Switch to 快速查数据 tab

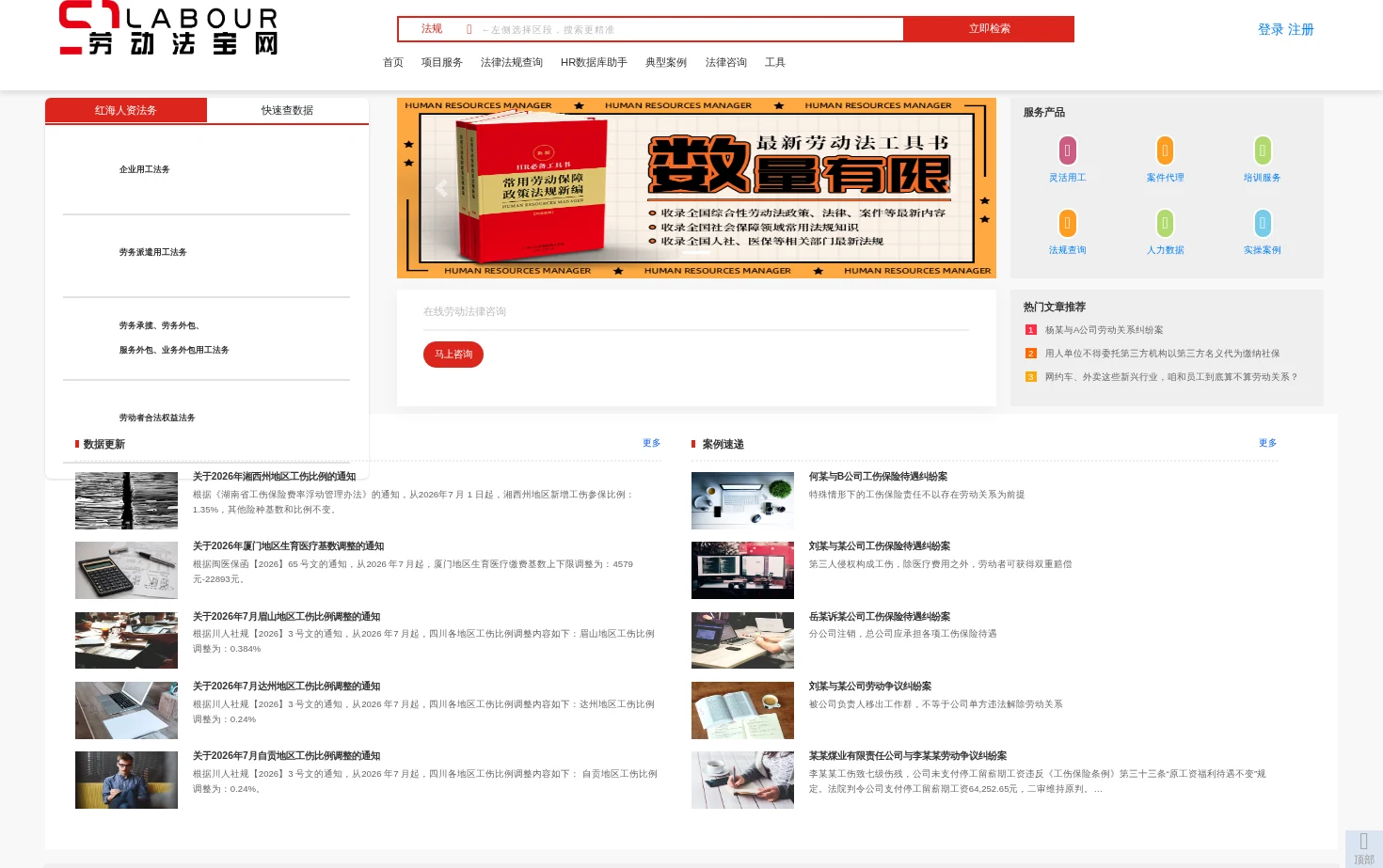[288, 110]
